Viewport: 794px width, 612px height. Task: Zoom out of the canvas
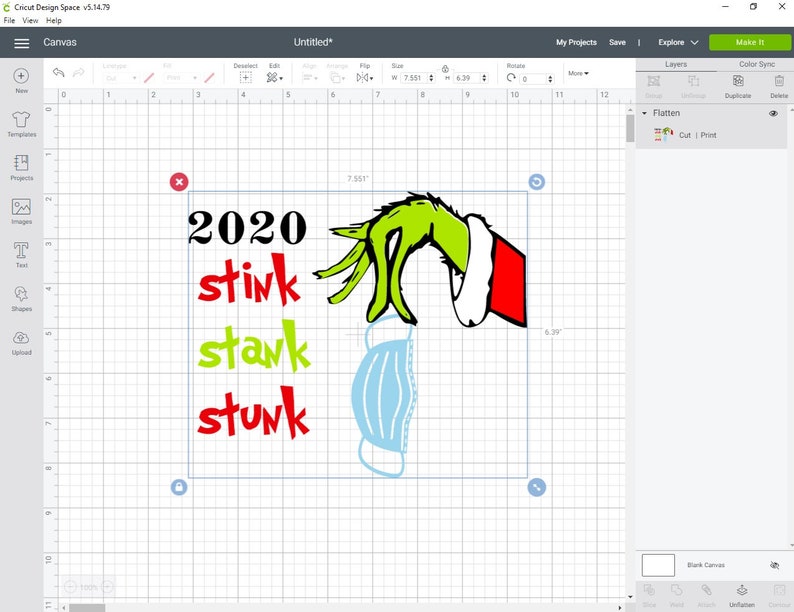pos(70,587)
